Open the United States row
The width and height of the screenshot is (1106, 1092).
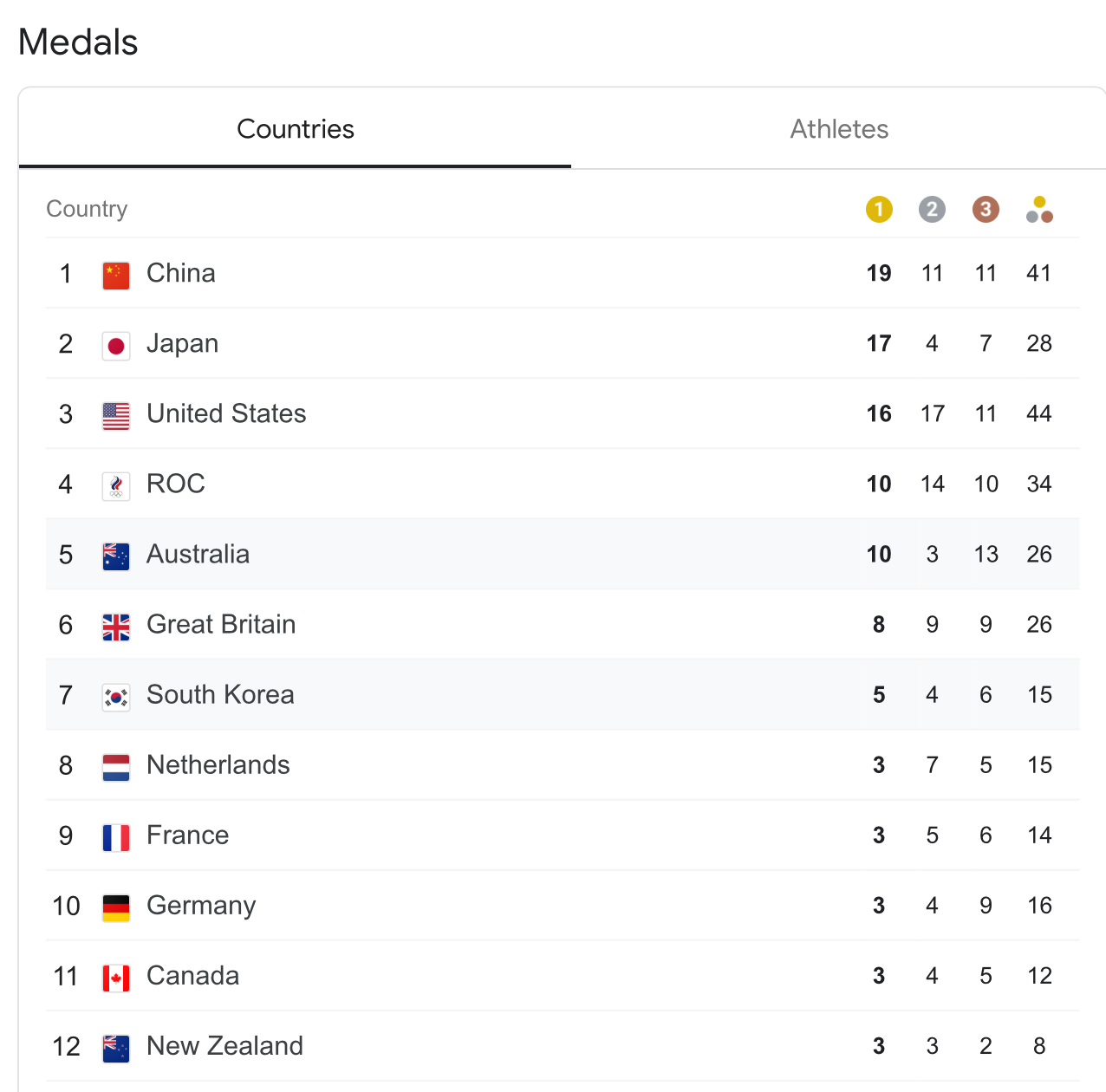coord(563,413)
